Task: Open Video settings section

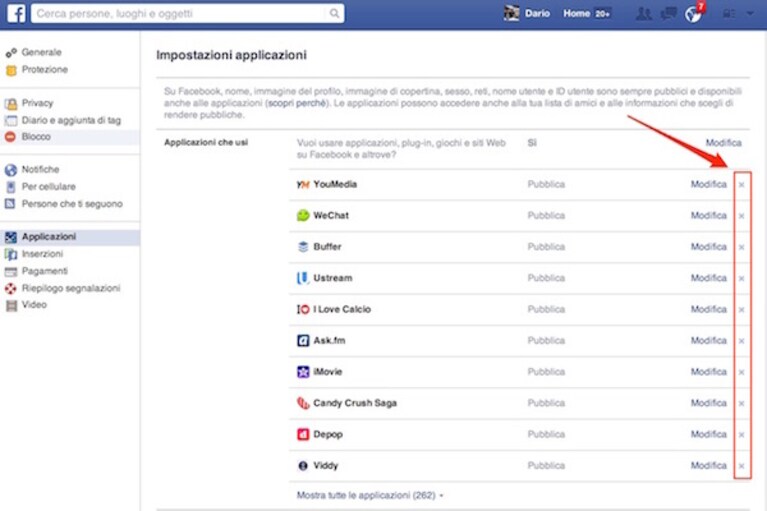Action: tap(34, 304)
